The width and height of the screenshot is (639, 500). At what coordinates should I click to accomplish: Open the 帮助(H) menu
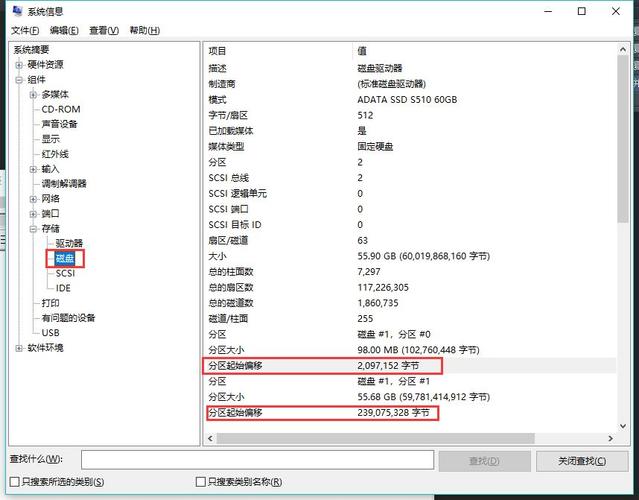145,31
